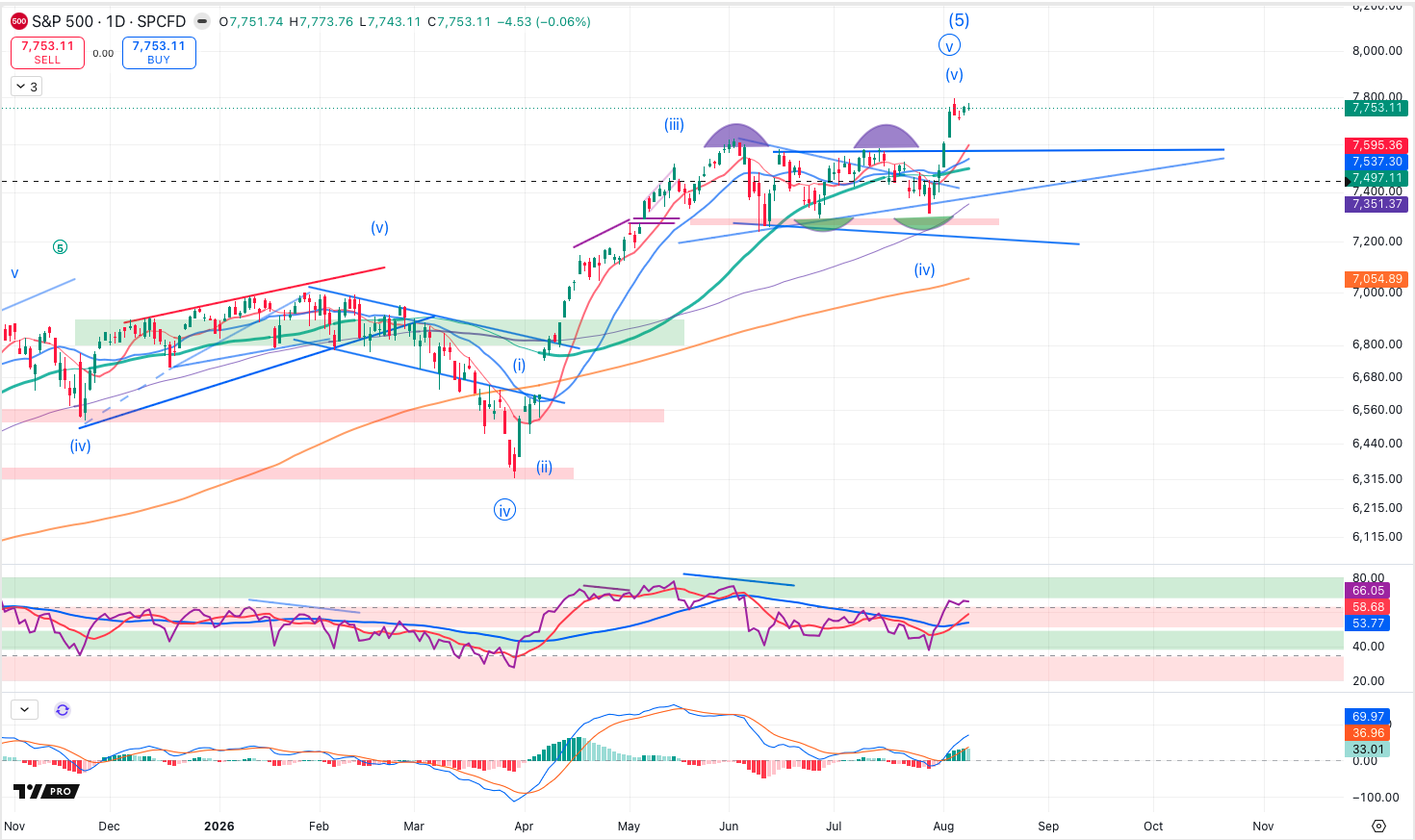Click the grey market status indicator

pyautogui.click(x=201, y=21)
